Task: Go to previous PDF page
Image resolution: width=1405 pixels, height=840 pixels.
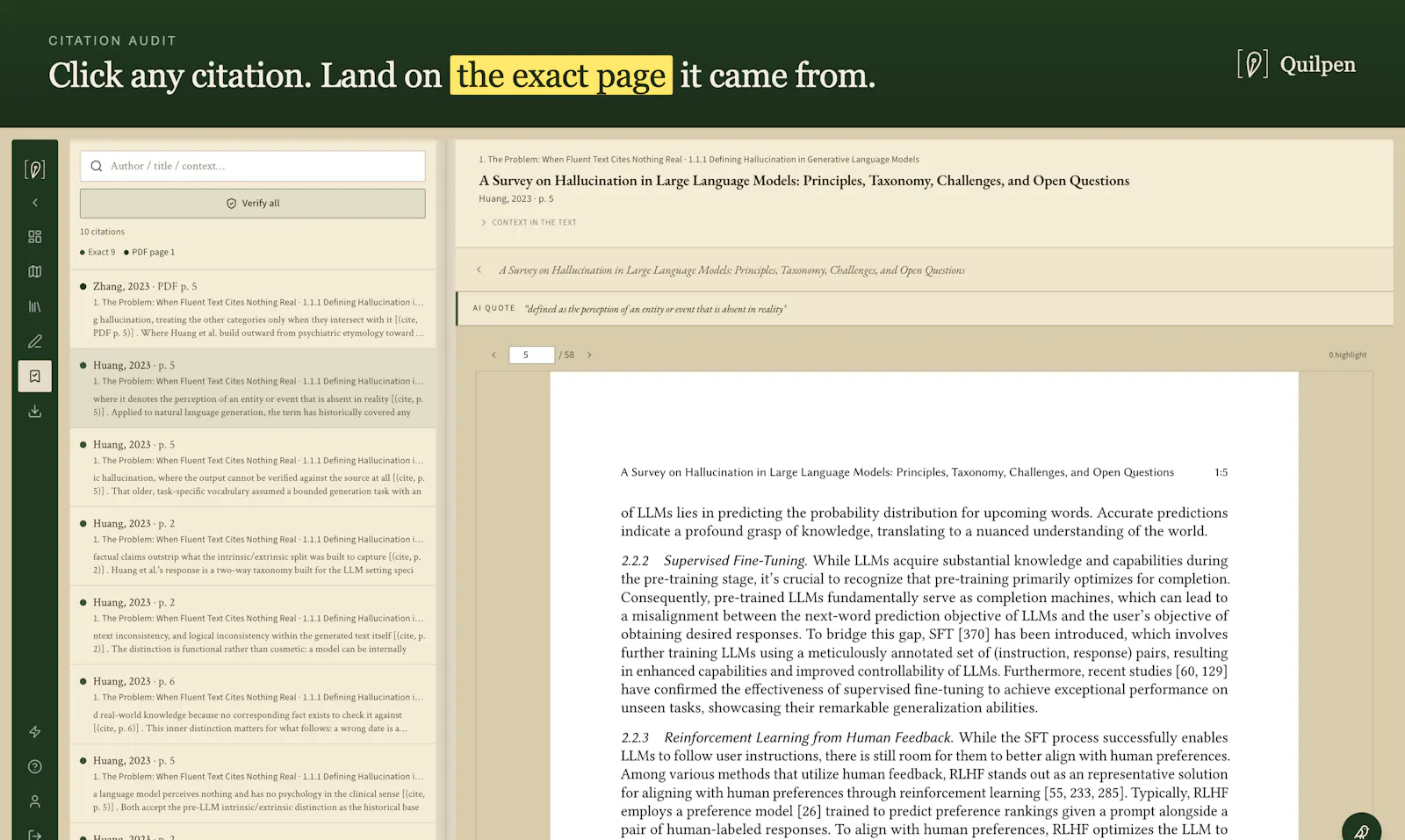Action: click(x=494, y=355)
